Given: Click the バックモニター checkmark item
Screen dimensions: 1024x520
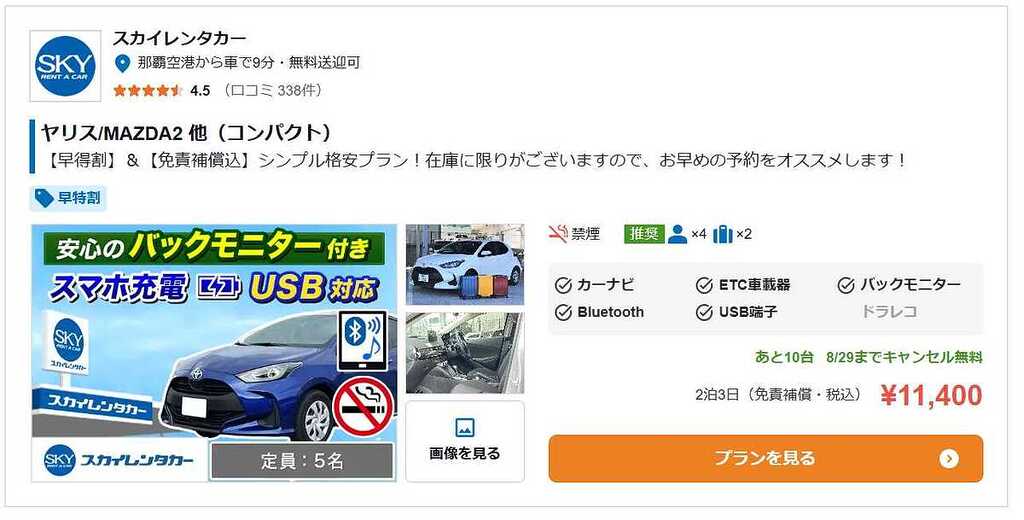Looking at the screenshot, I should pos(899,285).
